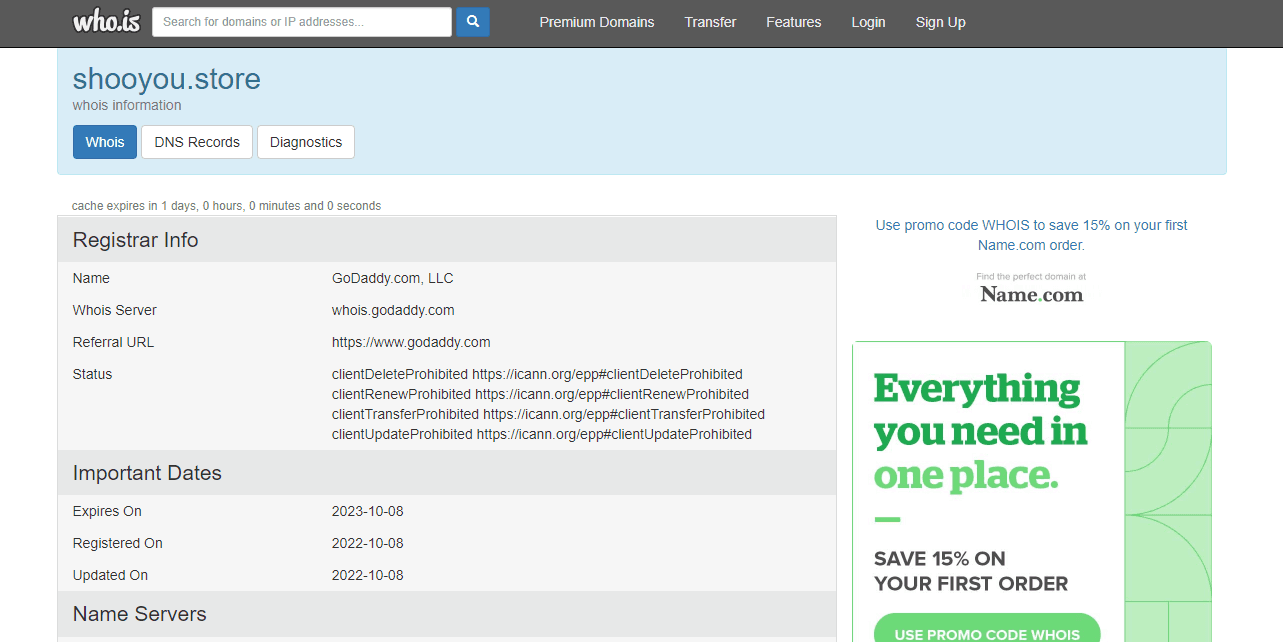The width and height of the screenshot is (1283, 642).
Task: Click the who.is logo
Action: click(105, 21)
